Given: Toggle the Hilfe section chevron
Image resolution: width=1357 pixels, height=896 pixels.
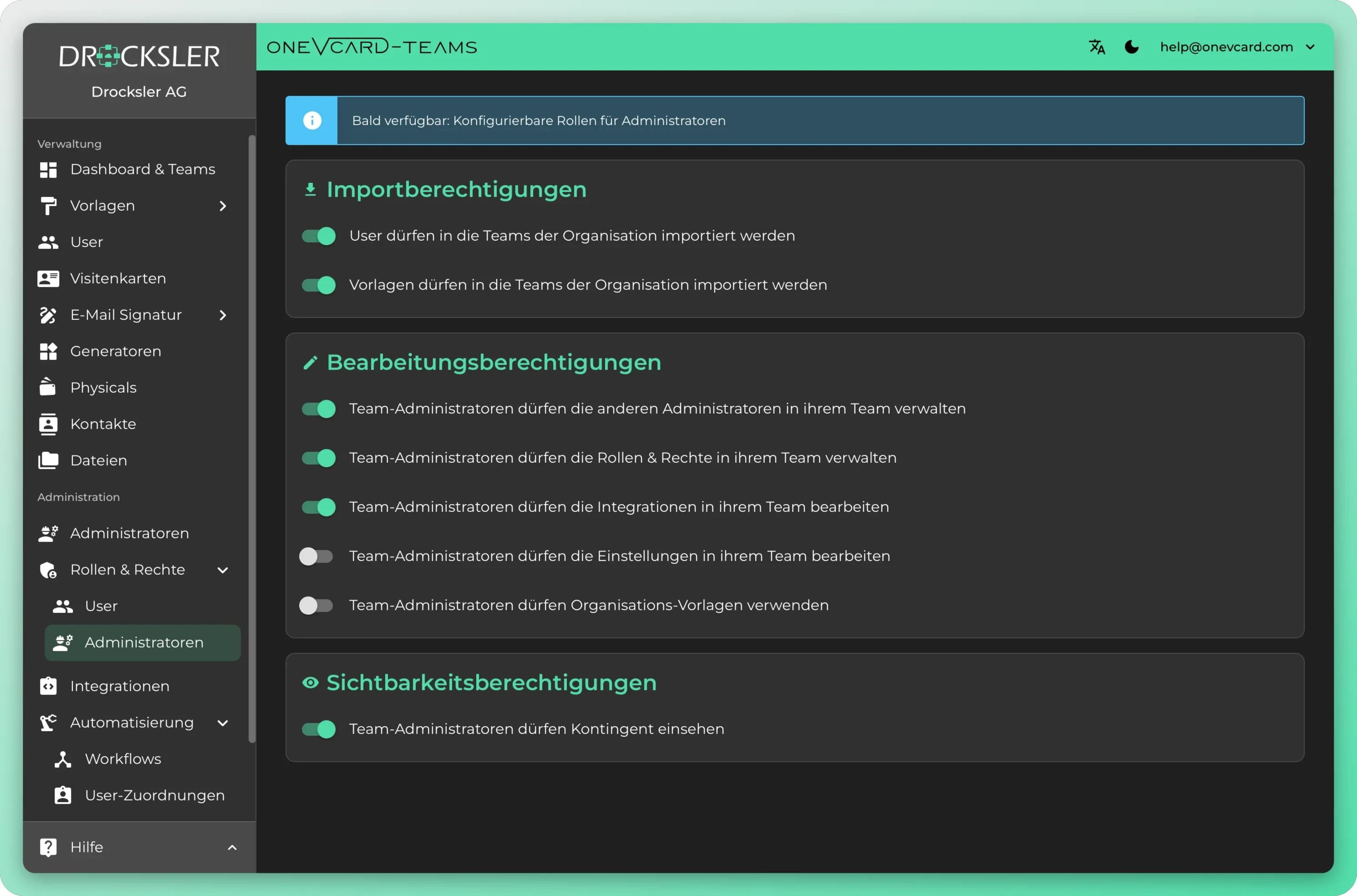Looking at the screenshot, I should [x=232, y=847].
